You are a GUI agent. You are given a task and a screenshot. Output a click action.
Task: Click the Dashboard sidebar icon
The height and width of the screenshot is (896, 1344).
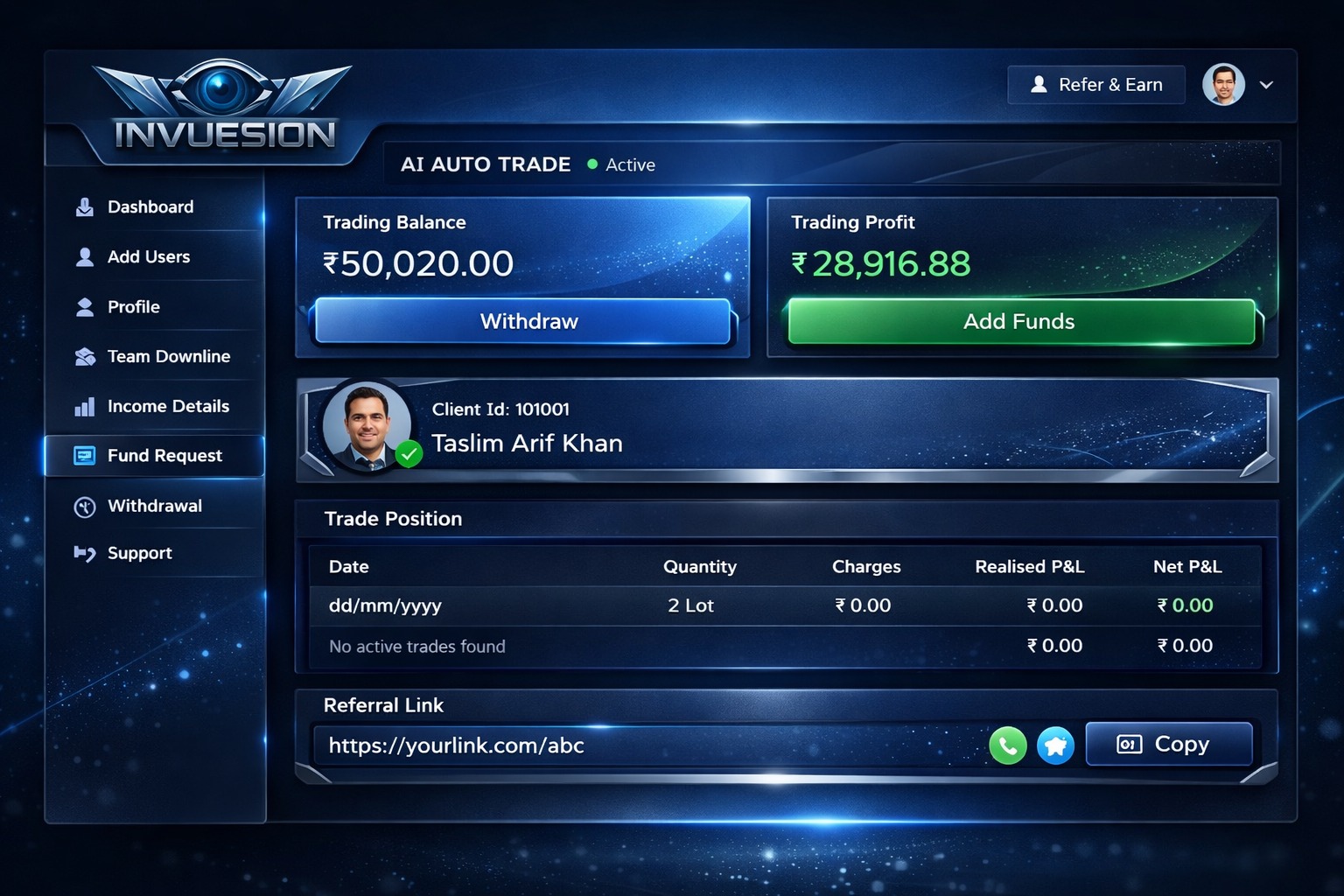[85, 207]
